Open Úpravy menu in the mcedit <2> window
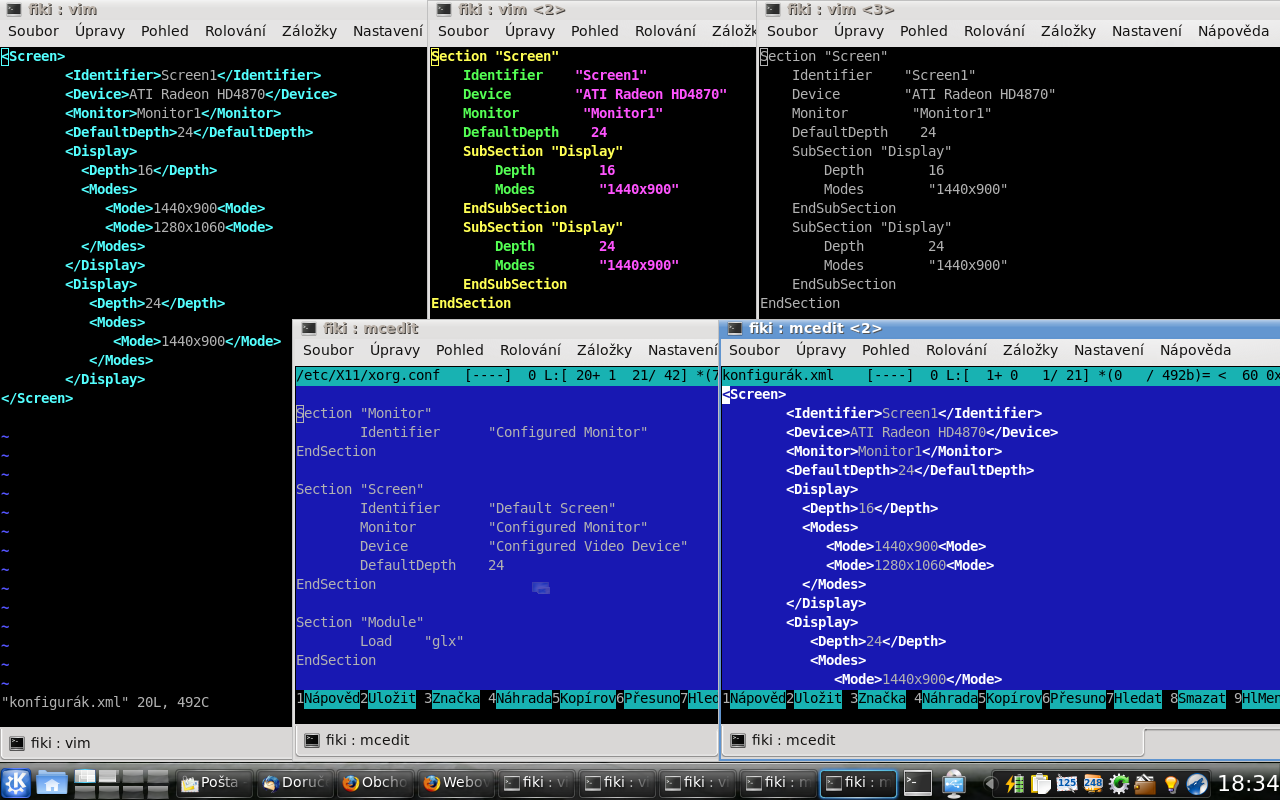The height and width of the screenshot is (800, 1280). [x=820, y=350]
